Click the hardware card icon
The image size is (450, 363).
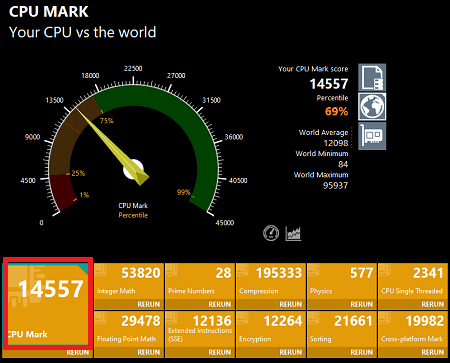point(372,136)
